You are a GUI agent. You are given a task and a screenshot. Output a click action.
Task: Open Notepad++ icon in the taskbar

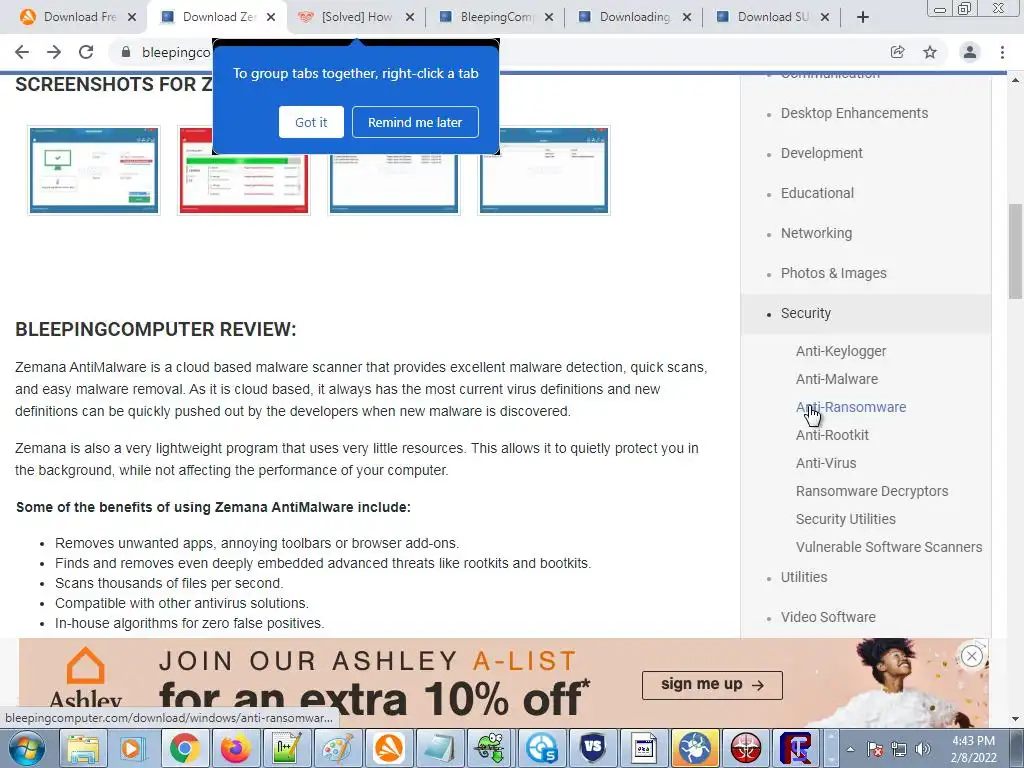pyautogui.click(x=287, y=748)
